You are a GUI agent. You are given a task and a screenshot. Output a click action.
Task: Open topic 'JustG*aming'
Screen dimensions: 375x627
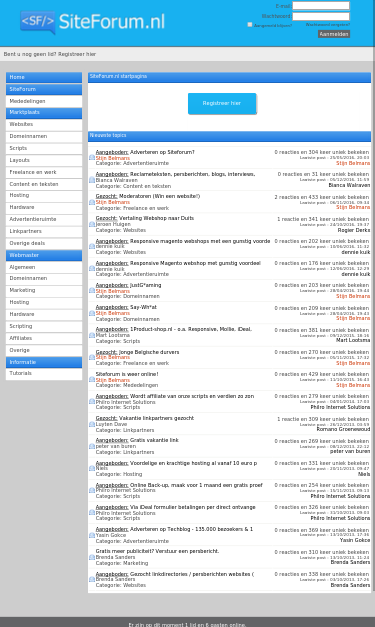click(x=128, y=285)
